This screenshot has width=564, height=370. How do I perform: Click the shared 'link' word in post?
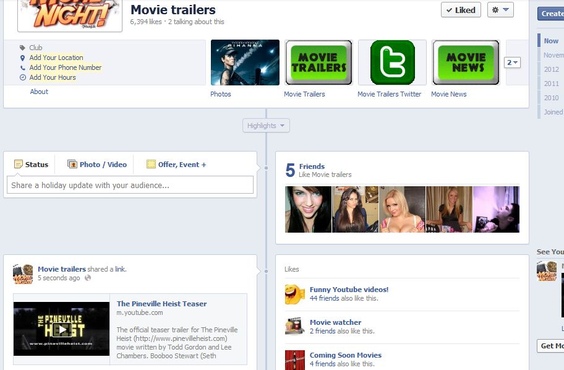coord(120,269)
